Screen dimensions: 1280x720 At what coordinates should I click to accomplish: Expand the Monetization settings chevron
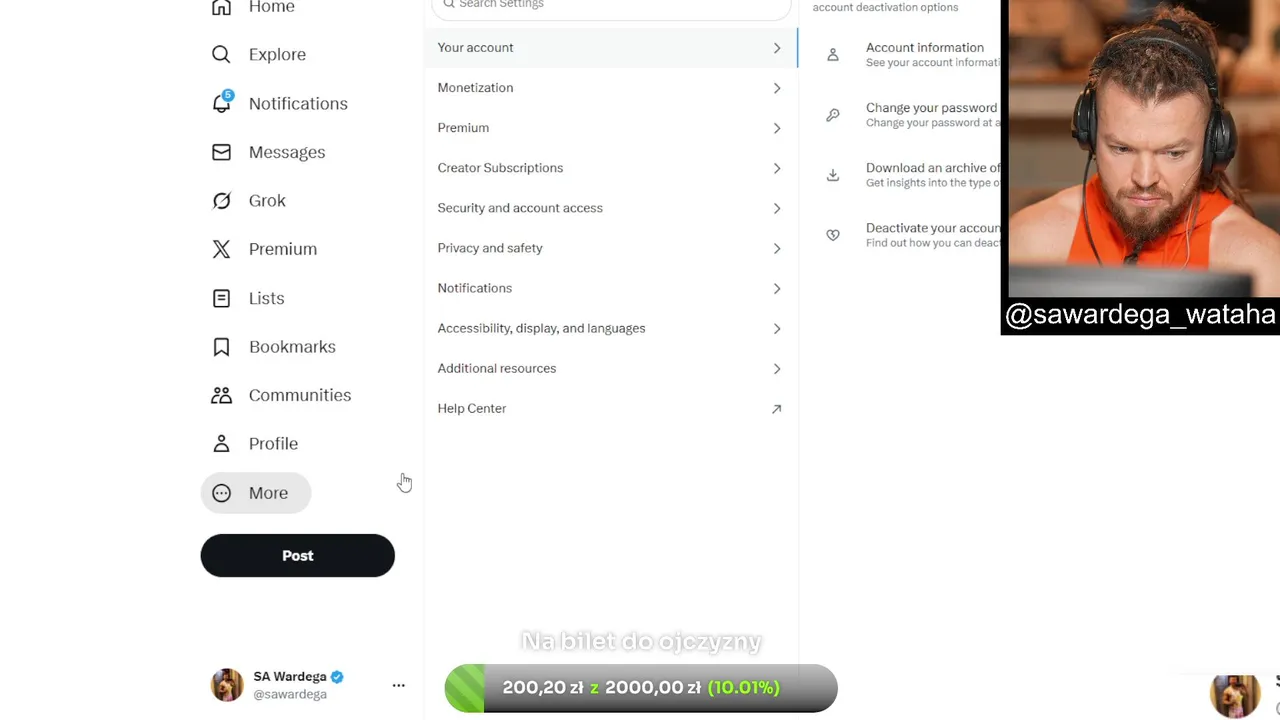[776, 88]
